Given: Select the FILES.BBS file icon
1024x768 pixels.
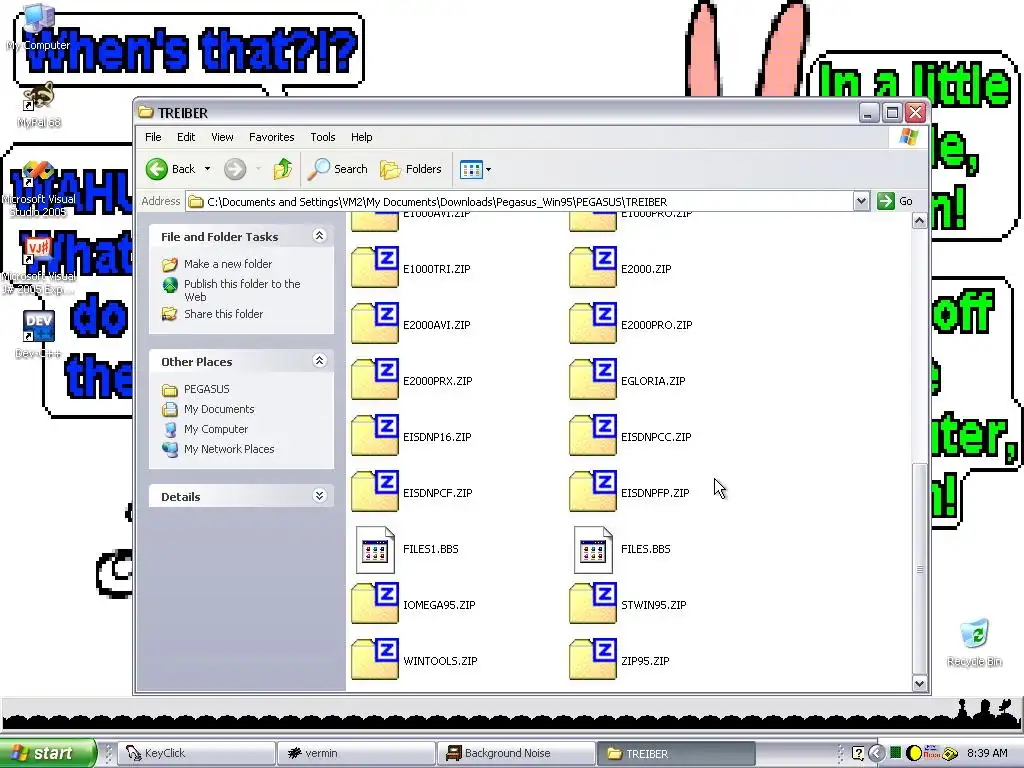Looking at the screenshot, I should pos(593,550).
